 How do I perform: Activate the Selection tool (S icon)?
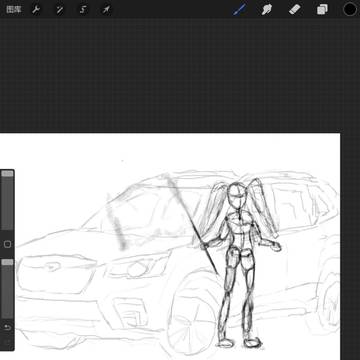click(x=83, y=10)
